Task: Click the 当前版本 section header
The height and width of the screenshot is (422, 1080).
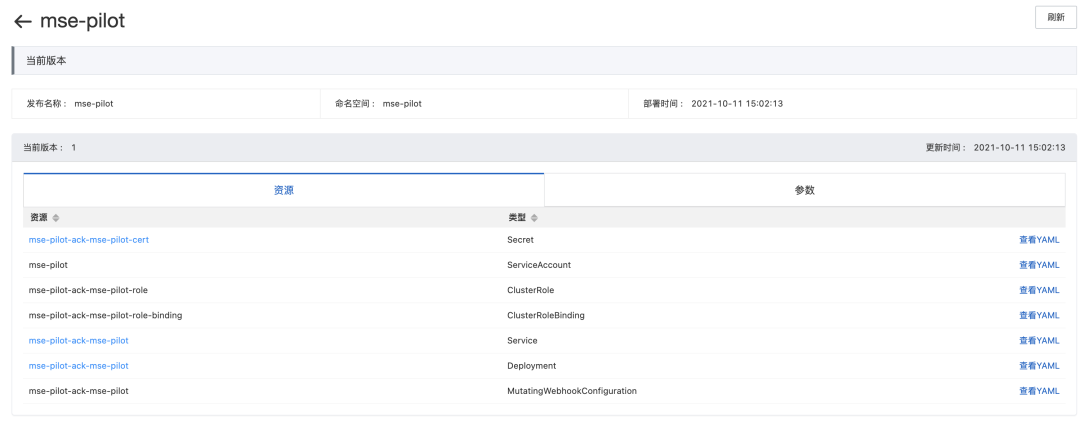Action: [46, 61]
